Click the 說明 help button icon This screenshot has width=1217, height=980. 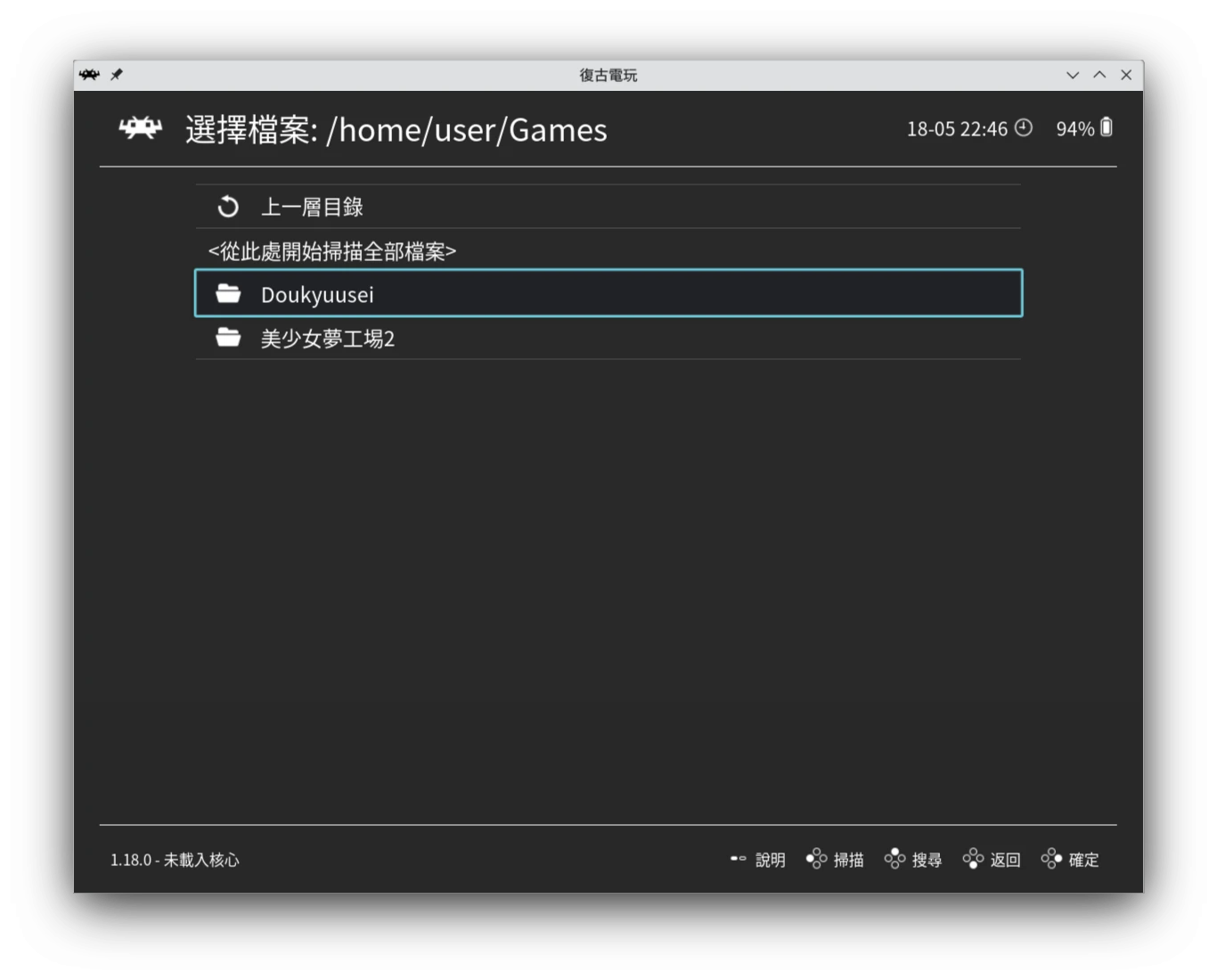coord(738,859)
